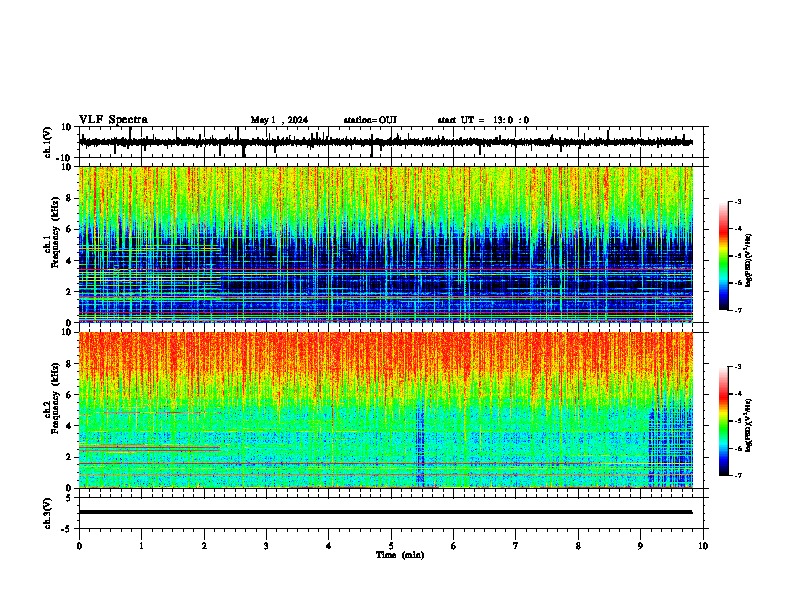Viewport: 792px width, 612px height.
Task: Click the ch.1 spectrogram color scale bar
Action: coord(723,256)
